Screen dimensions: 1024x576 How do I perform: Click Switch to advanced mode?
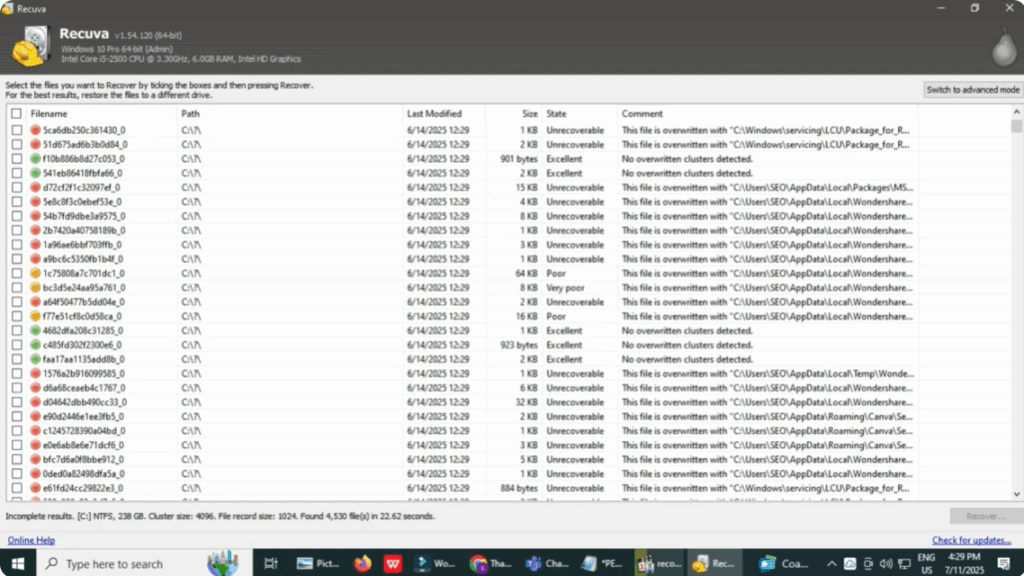[x=971, y=89]
